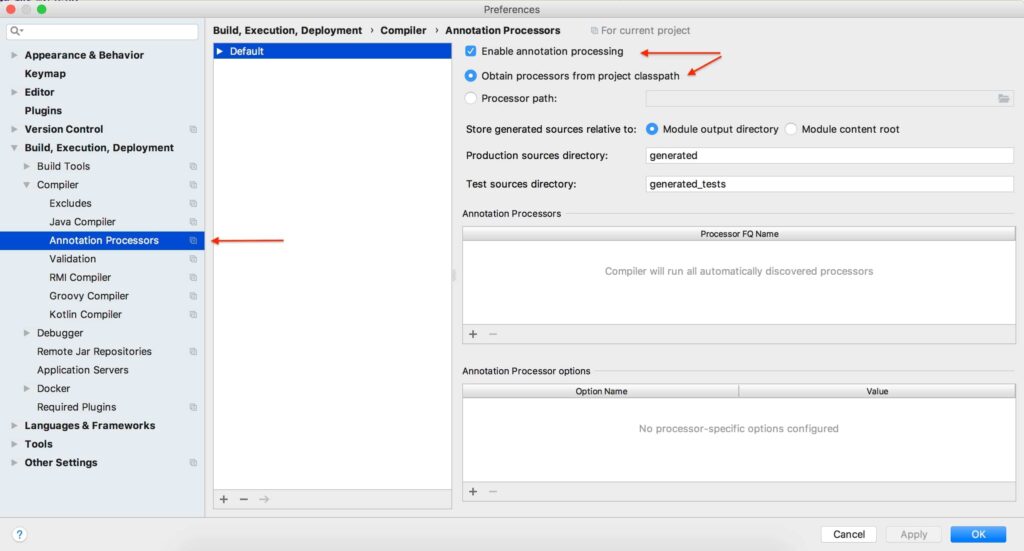Click the For current project icon

point(594,31)
